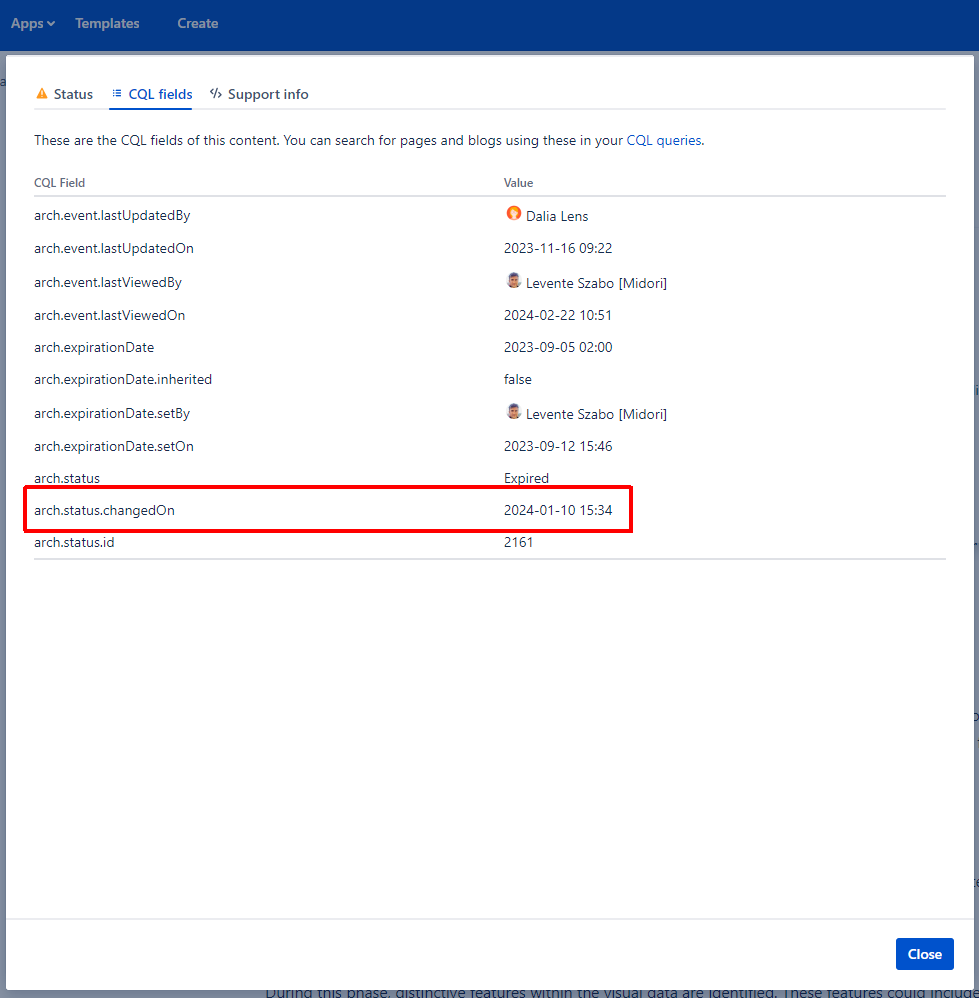Select arch.expirationDate.setBy field name
Viewport: 979px width, 998px height.
112,414
